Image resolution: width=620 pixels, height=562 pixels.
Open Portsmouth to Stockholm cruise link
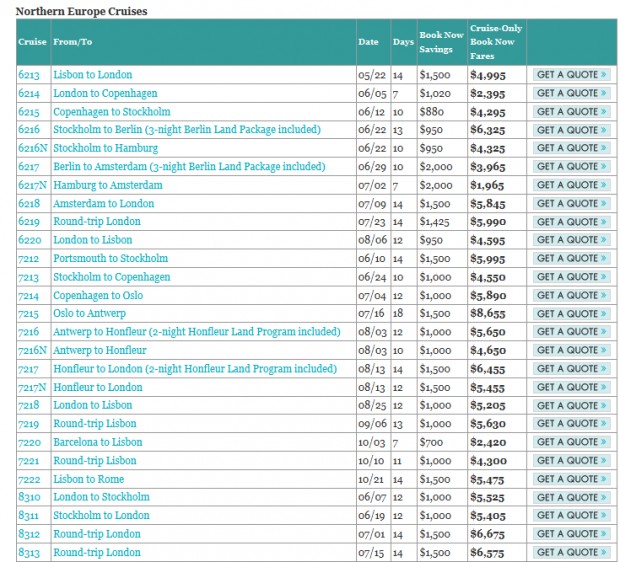(111, 258)
